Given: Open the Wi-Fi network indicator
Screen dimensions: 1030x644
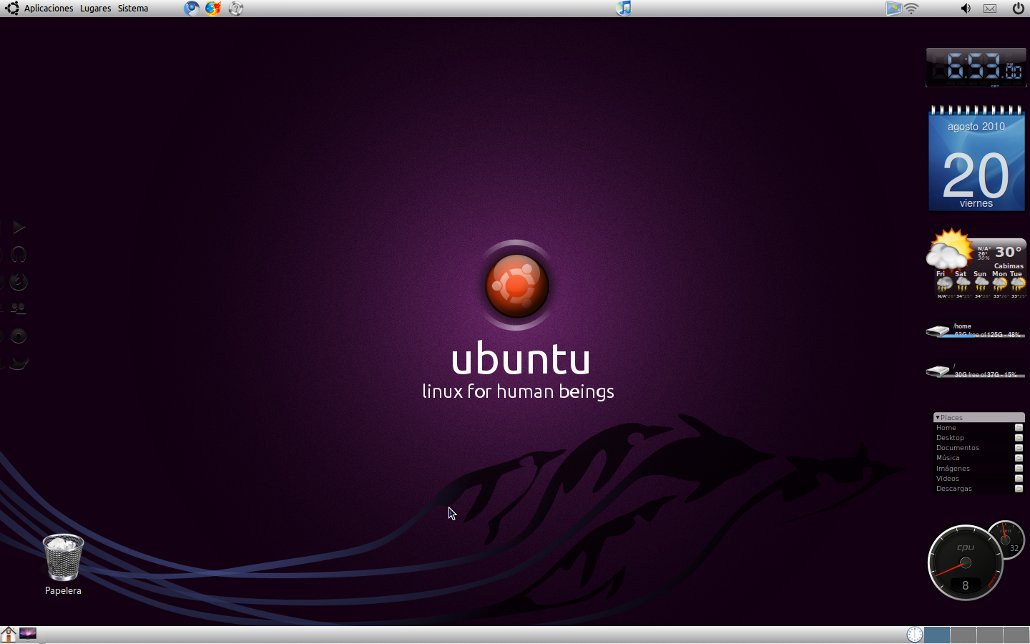Looking at the screenshot, I should point(911,9).
